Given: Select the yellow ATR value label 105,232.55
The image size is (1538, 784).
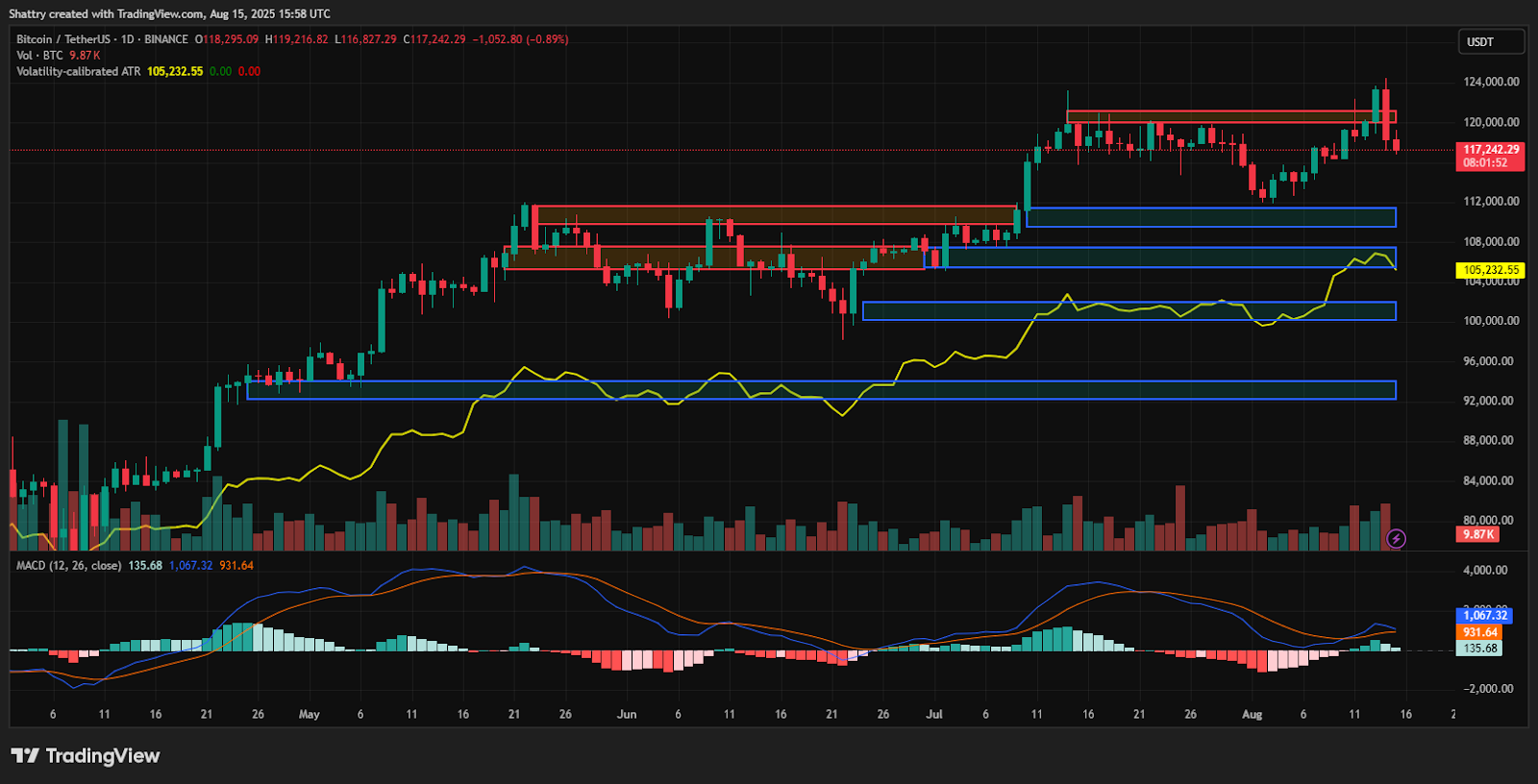Looking at the screenshot, I should coord(1490,270).
